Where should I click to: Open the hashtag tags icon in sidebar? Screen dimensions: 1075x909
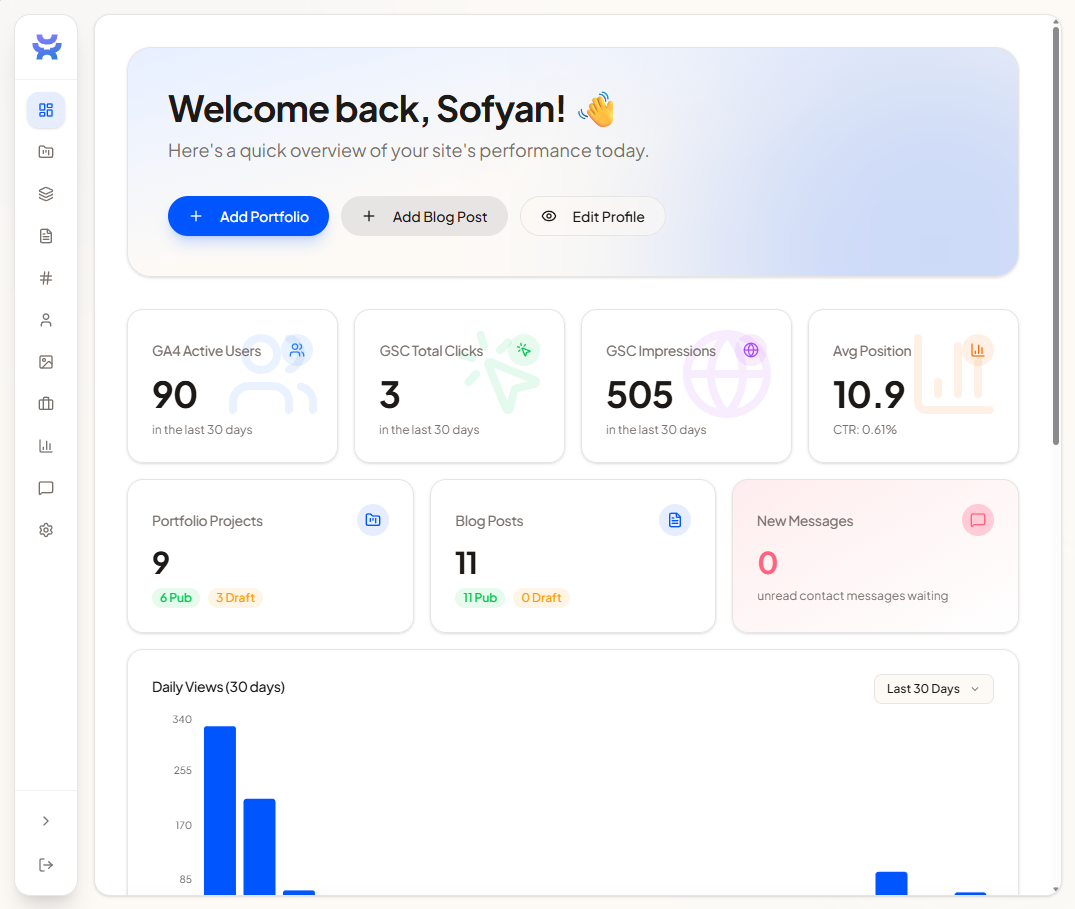[46, 278]
